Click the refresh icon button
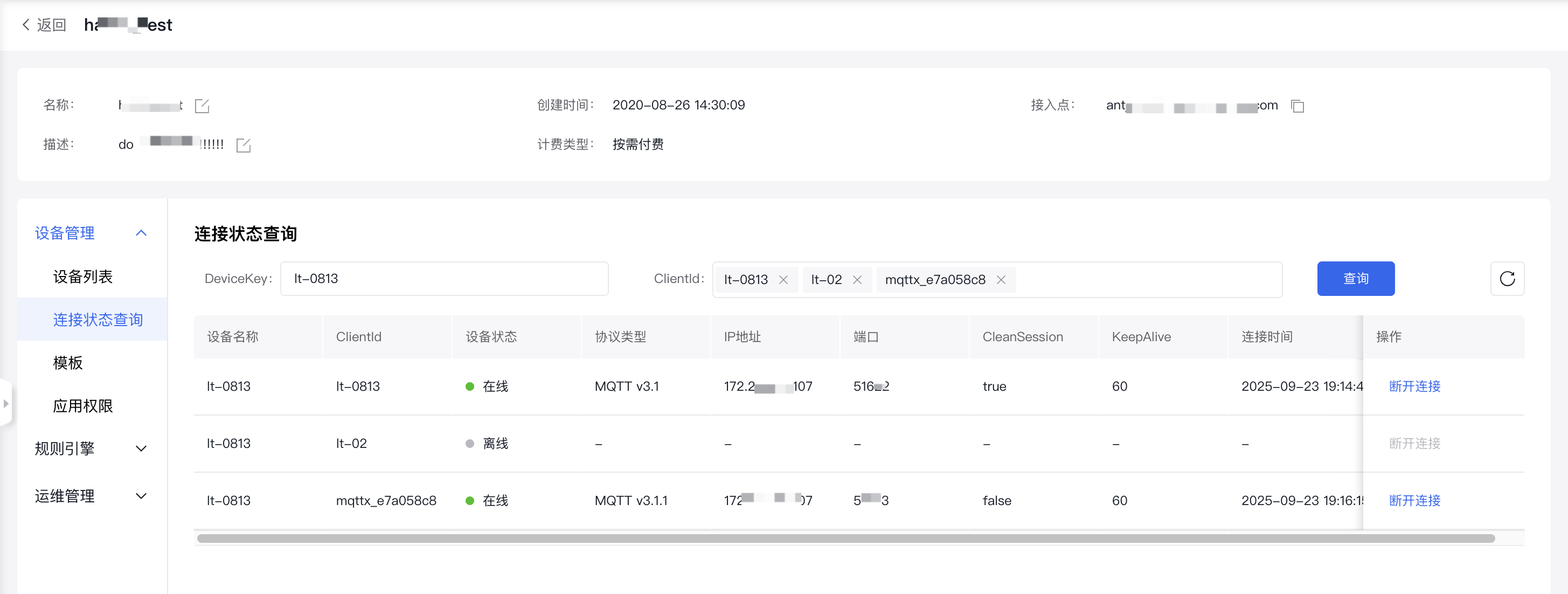 (x=1507, y=279)
